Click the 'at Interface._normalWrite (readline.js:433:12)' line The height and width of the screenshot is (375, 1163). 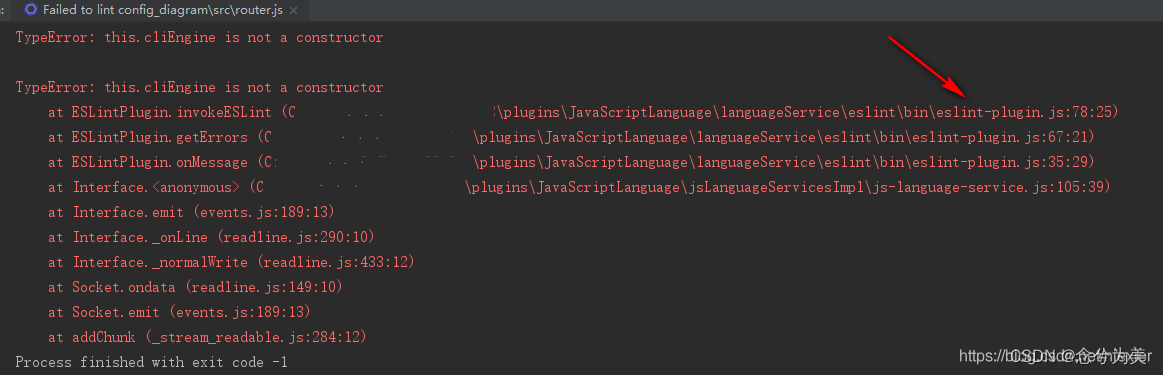(x=231, y=262)
